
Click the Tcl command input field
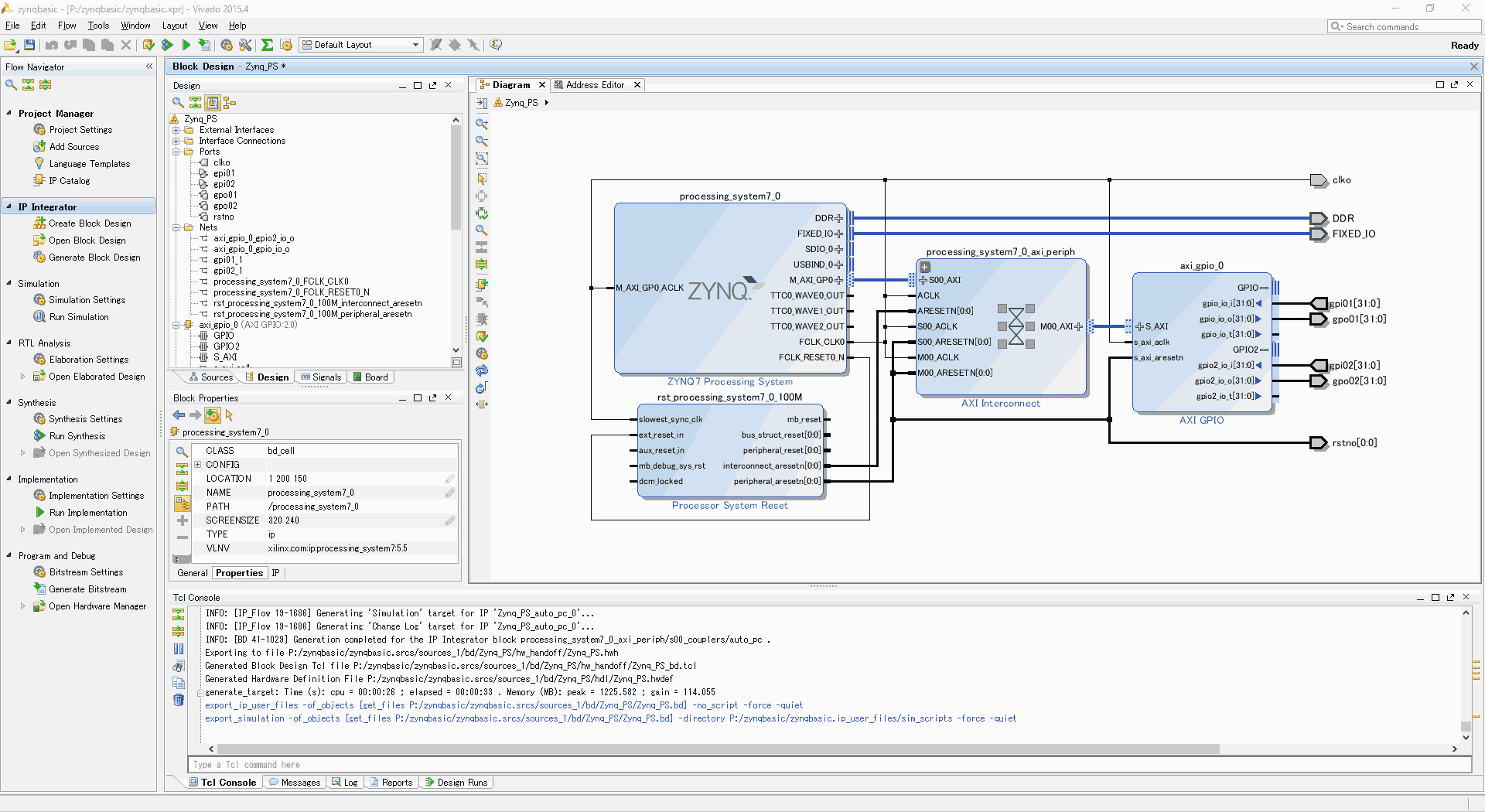pyautogui.click(x=829, y=765)
